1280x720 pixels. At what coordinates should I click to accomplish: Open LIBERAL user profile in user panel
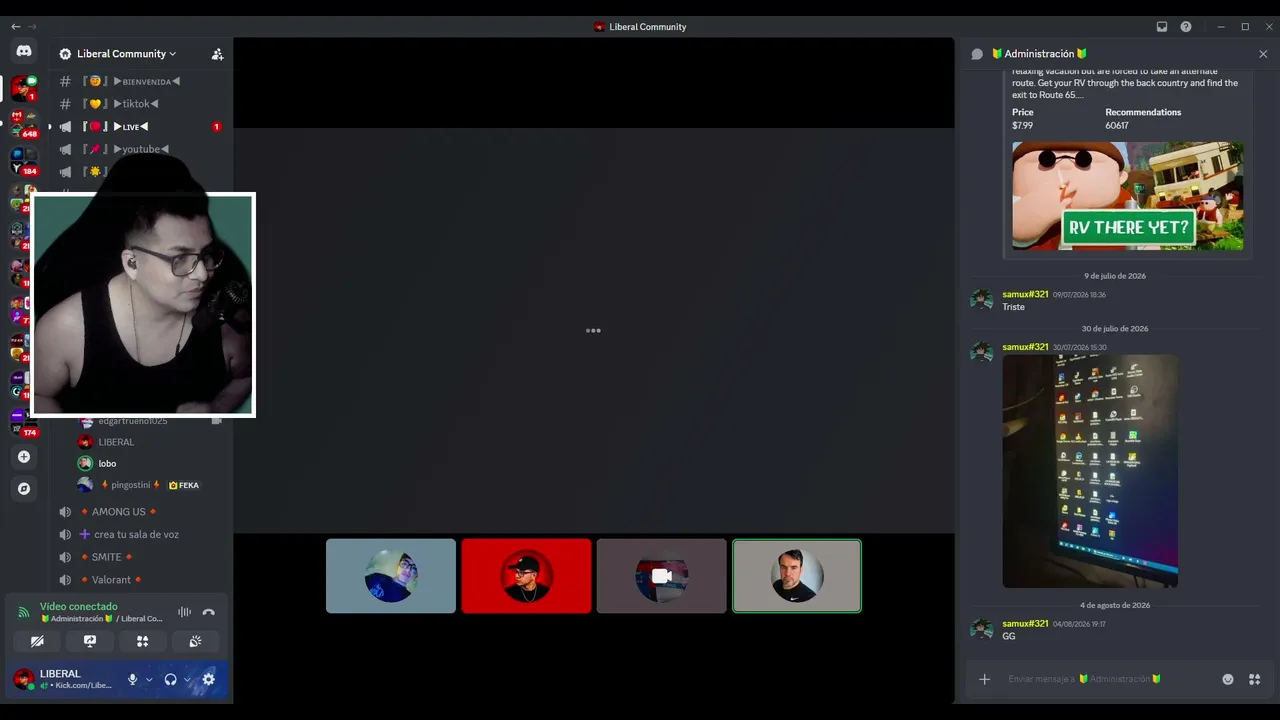click(64, 679)
